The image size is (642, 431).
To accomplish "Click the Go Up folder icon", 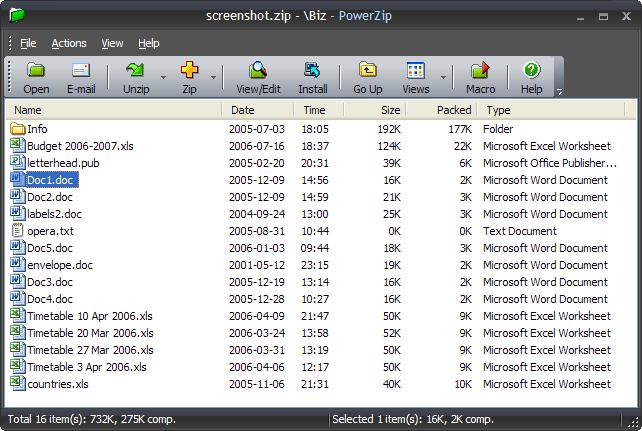I will (368, 70).
